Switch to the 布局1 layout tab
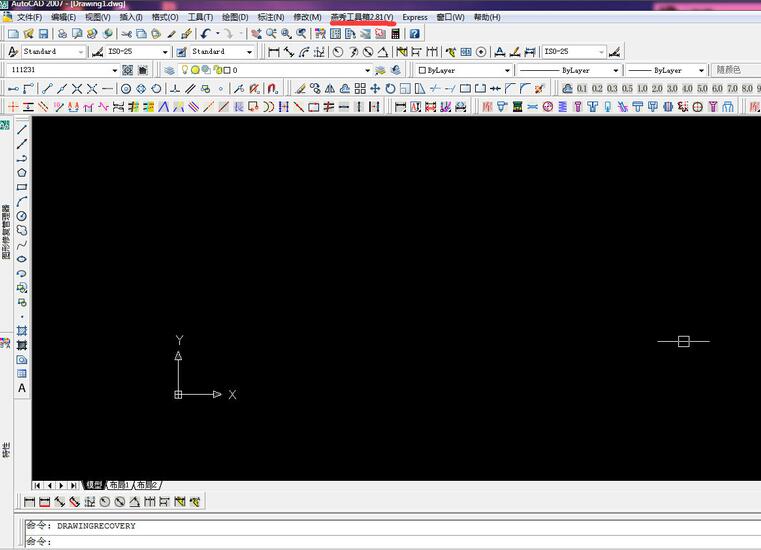Image resolution: width=761 pixels, height=550 pixels. tap(120, 485)
